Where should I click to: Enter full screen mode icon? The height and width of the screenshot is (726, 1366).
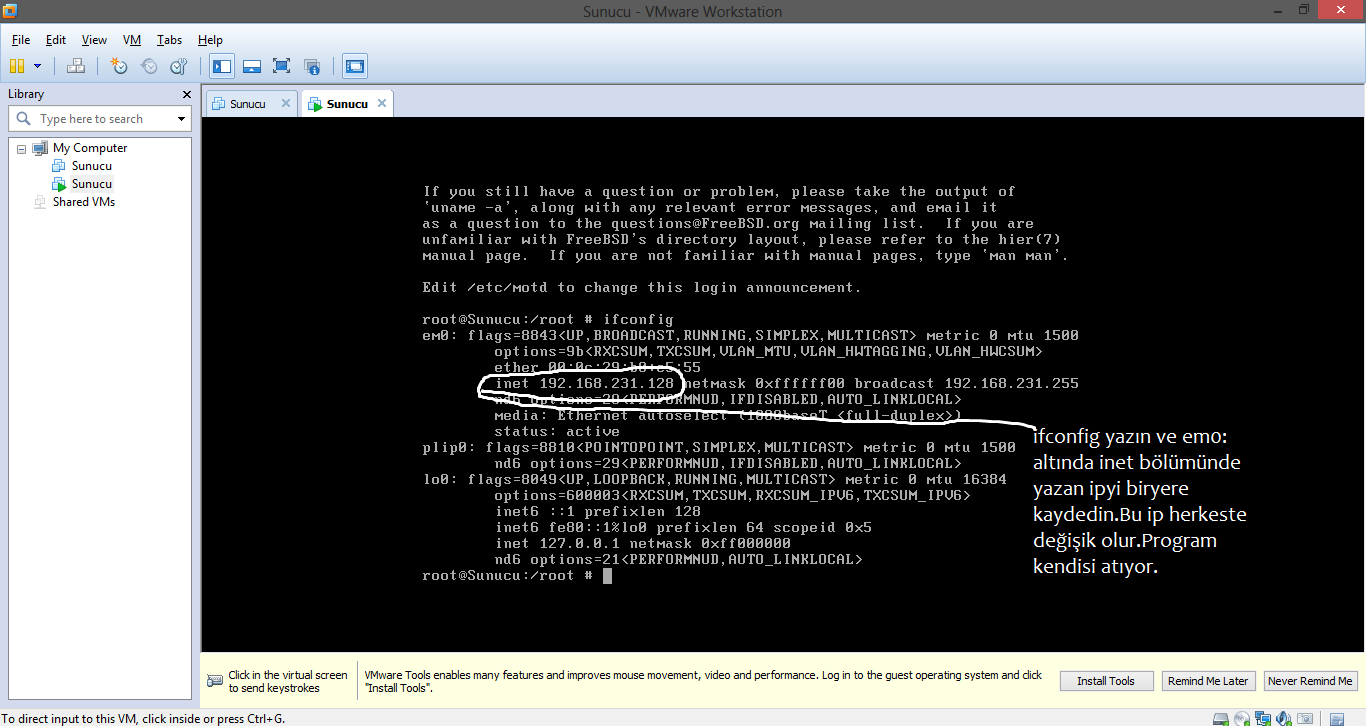pos(282,66)
